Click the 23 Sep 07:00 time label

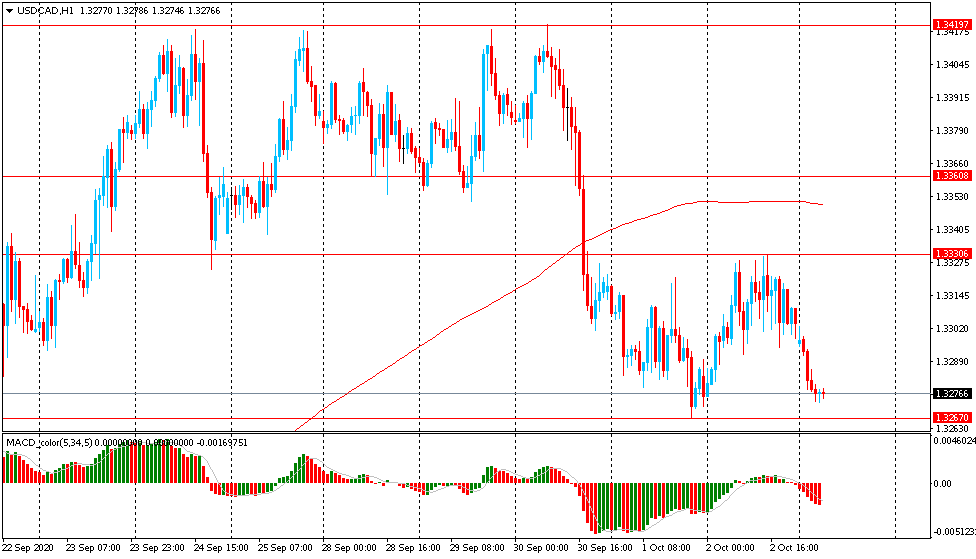[x=93, y=548]
